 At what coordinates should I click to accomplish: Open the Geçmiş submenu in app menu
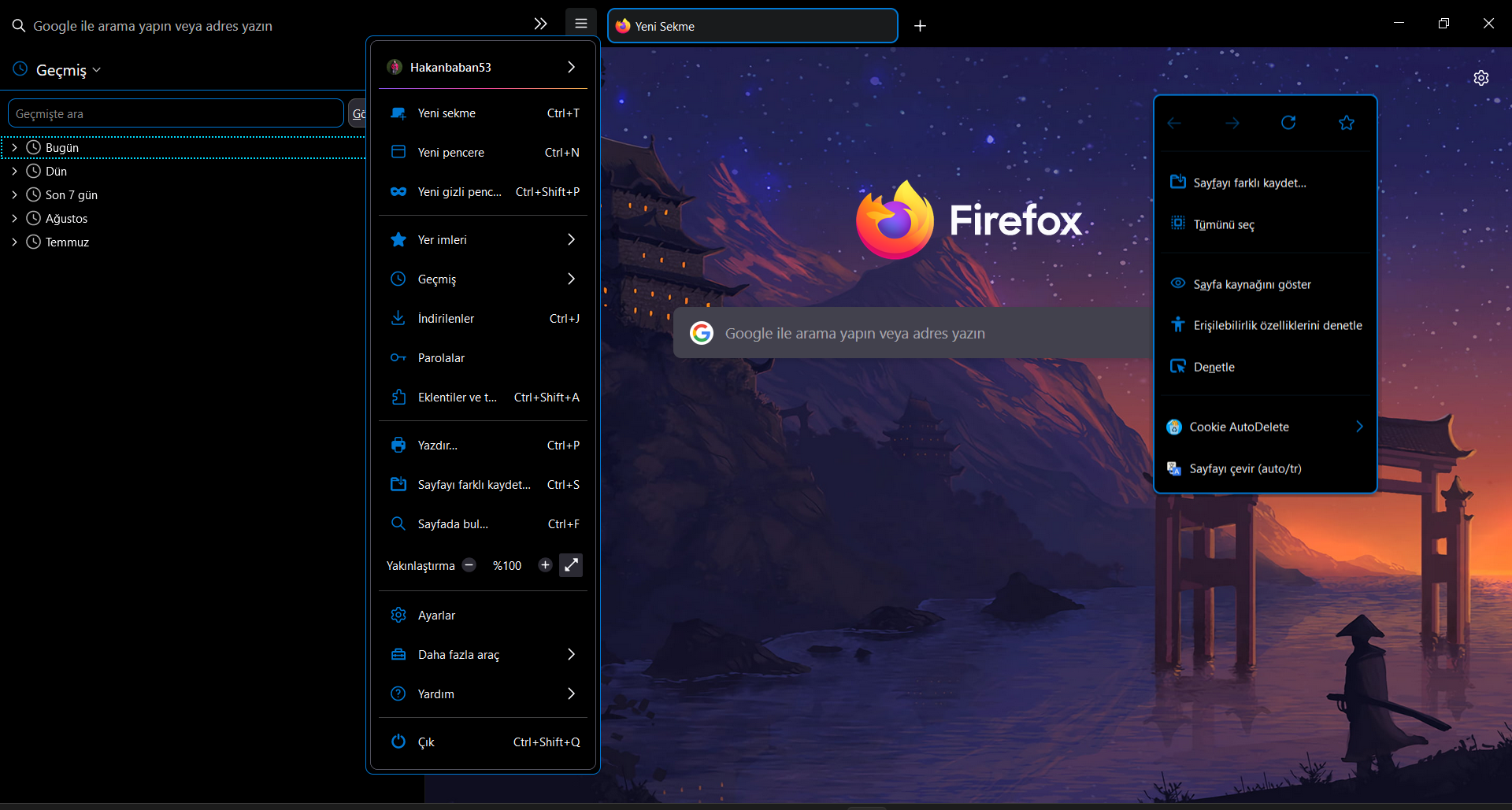click(x=483, y=279)
